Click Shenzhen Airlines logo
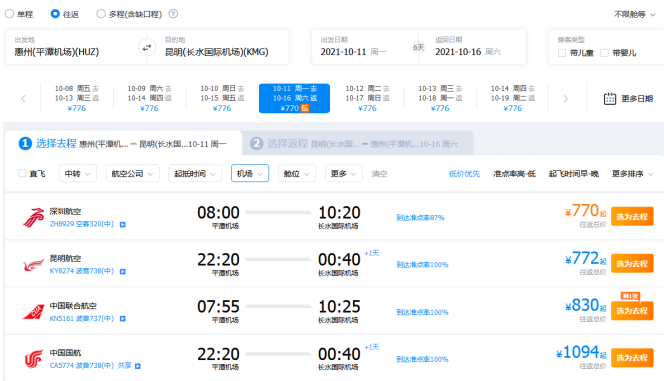Screen dimensions: 664x381 (x=33, y=218)
